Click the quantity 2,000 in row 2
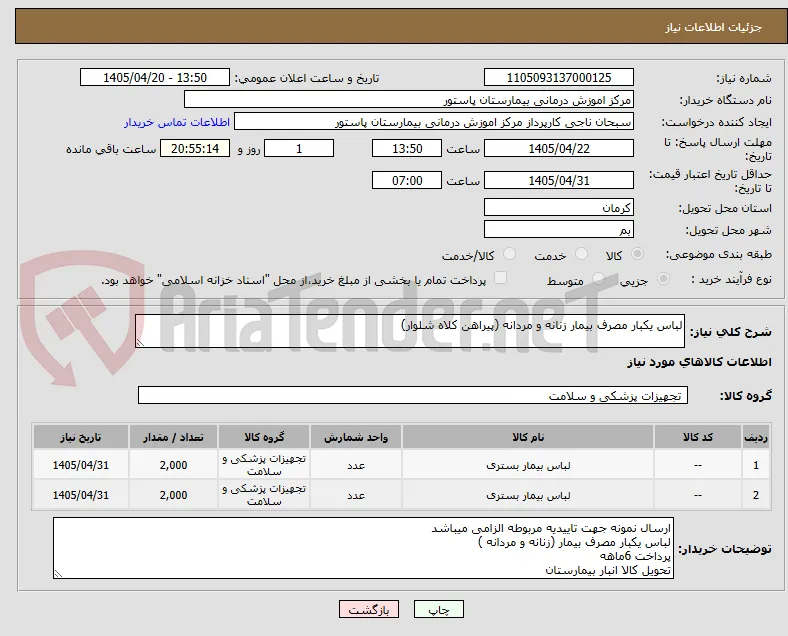The image size is (788, 636). click(173, 495)
